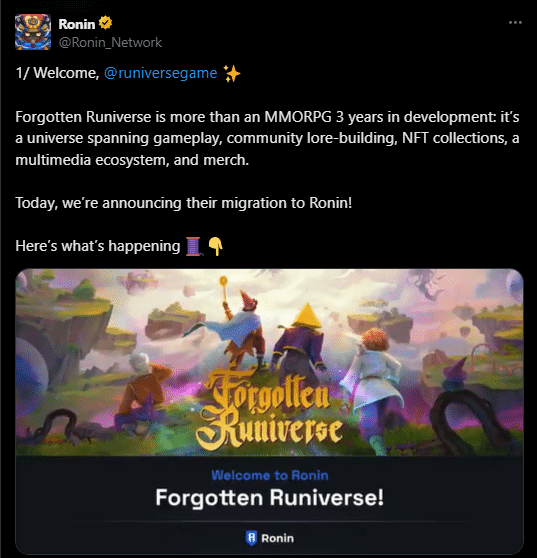Click the pointing-down hand emoji

pyautogui.click(x=215, y=246)
